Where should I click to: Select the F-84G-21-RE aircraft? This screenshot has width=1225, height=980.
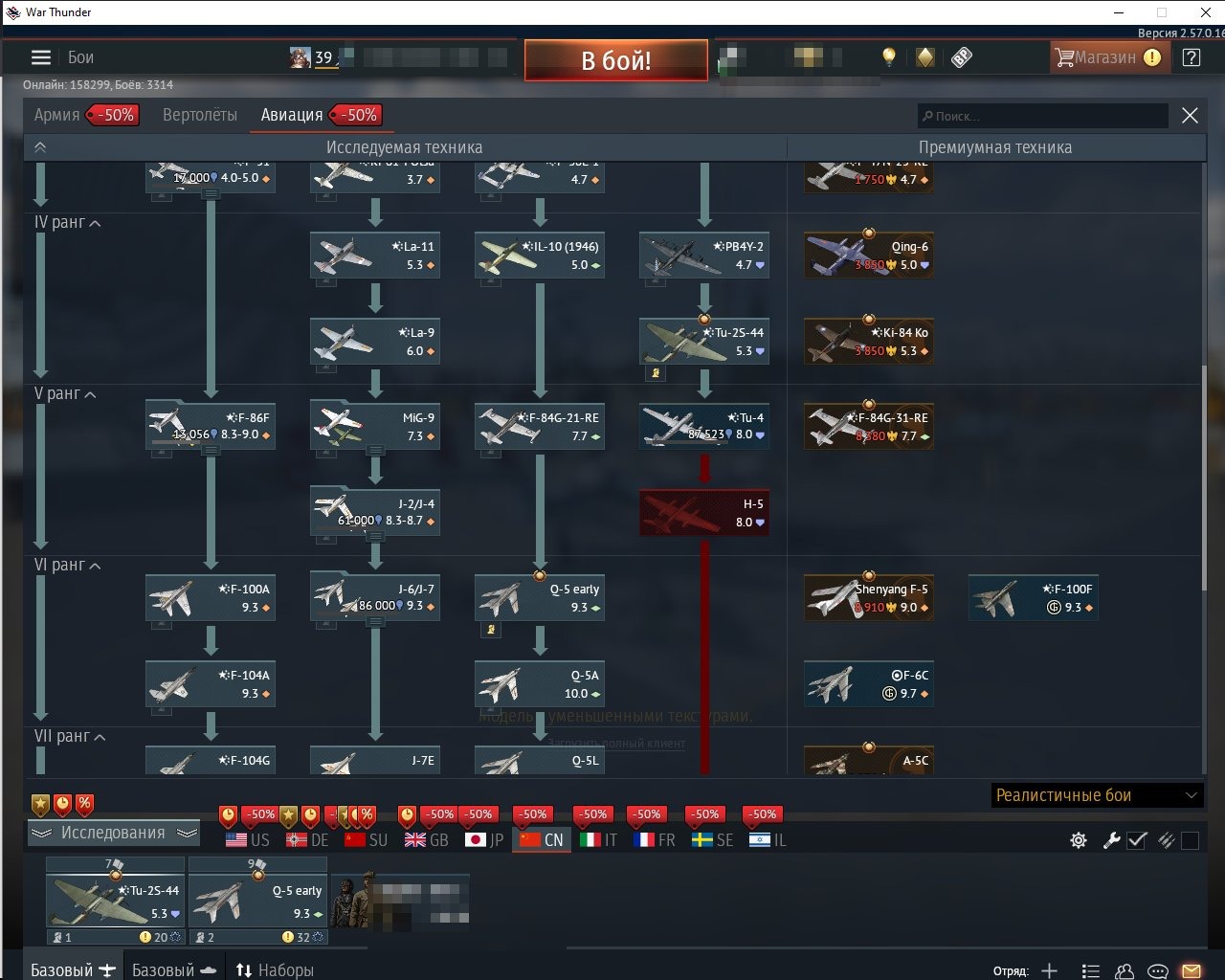point(540,427)
